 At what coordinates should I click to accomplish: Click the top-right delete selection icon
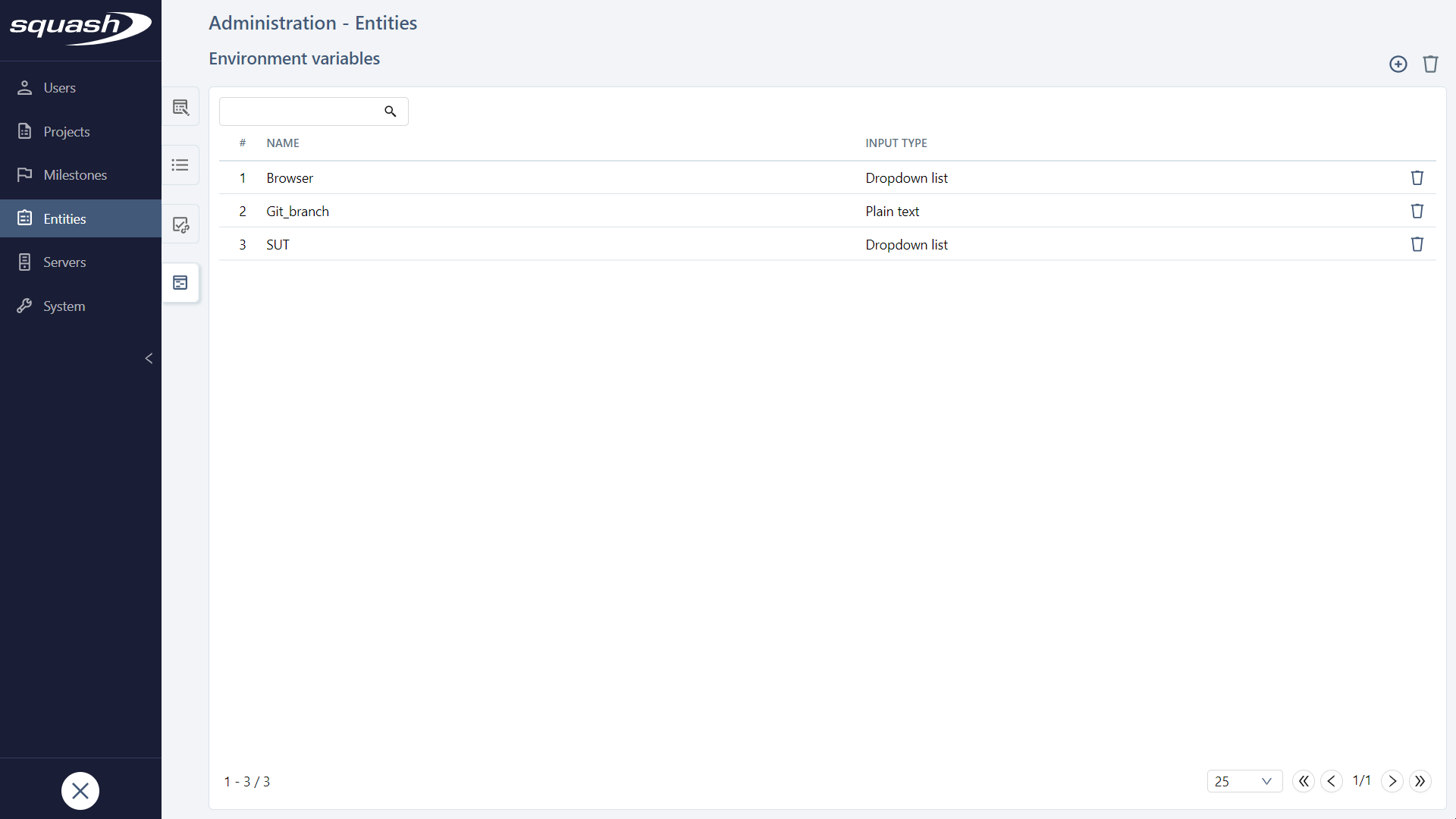click(1431, 64)
